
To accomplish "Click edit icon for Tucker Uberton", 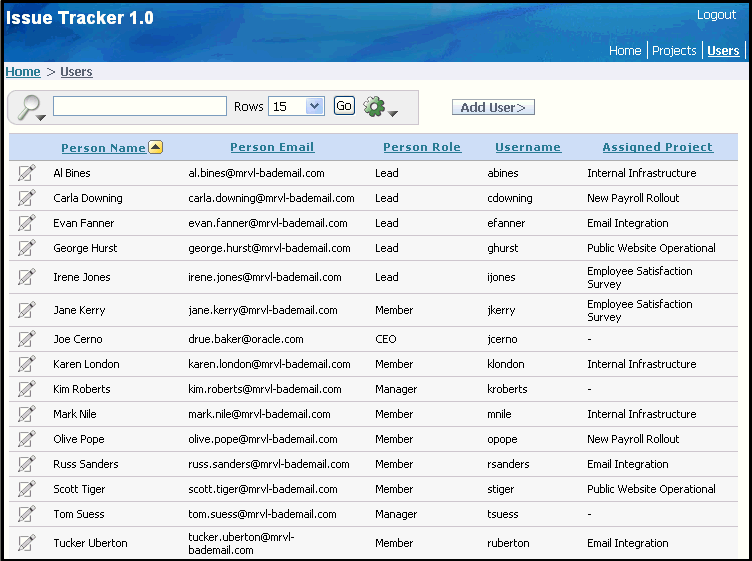I will coord(26,543).
